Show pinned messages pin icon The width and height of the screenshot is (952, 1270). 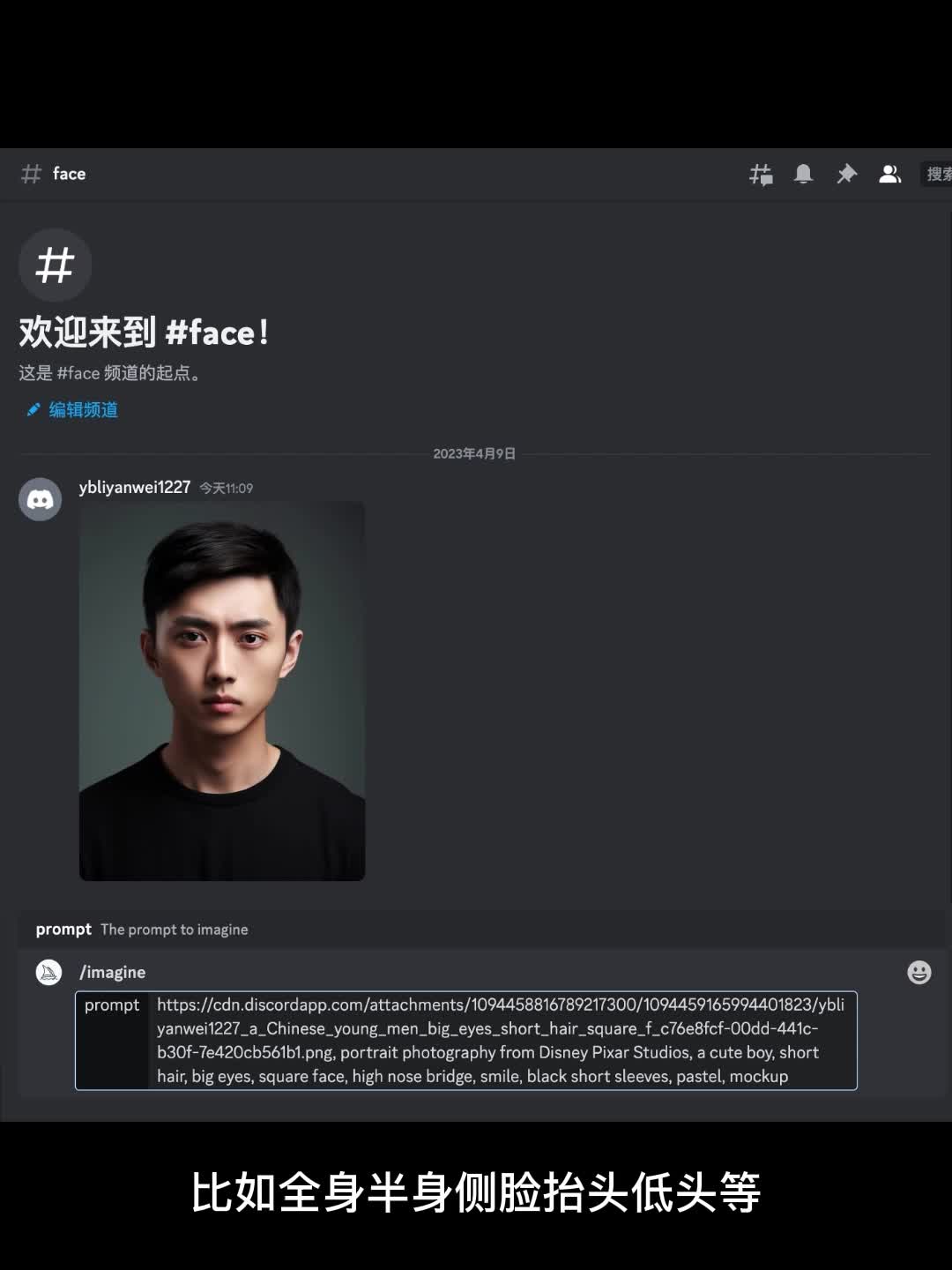(846, 174)
